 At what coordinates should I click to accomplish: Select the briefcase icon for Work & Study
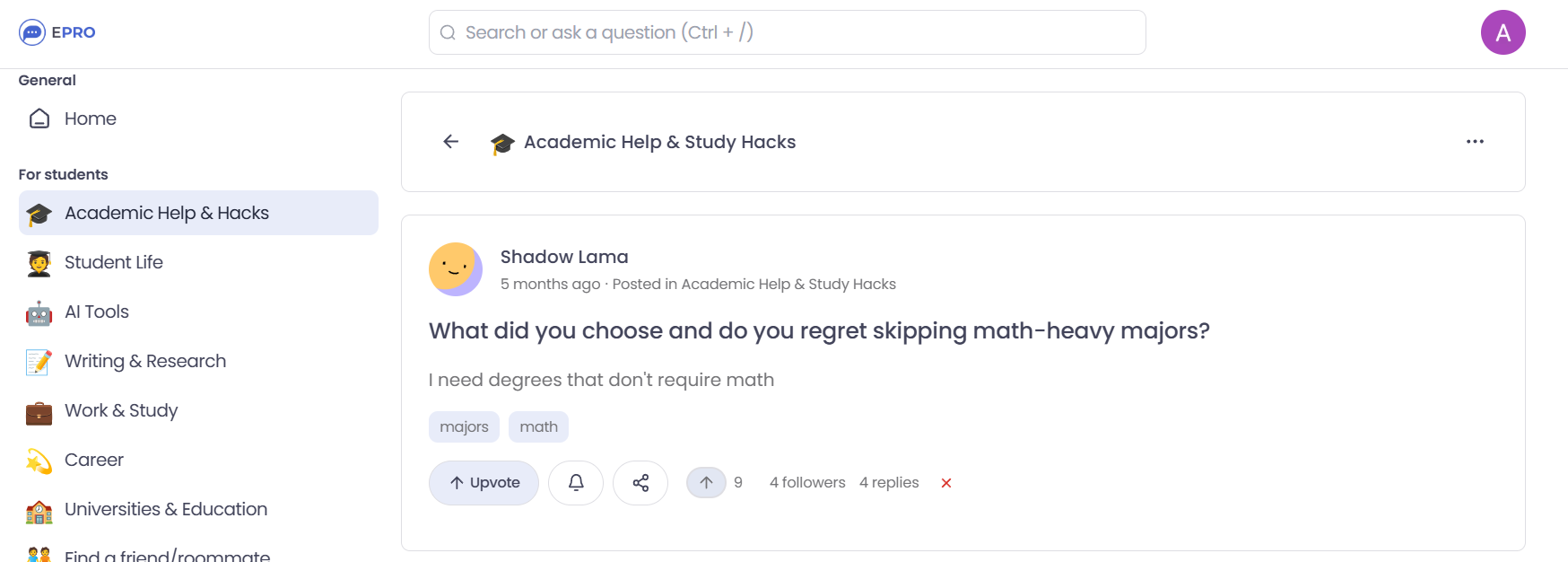[x=38, y=410]
